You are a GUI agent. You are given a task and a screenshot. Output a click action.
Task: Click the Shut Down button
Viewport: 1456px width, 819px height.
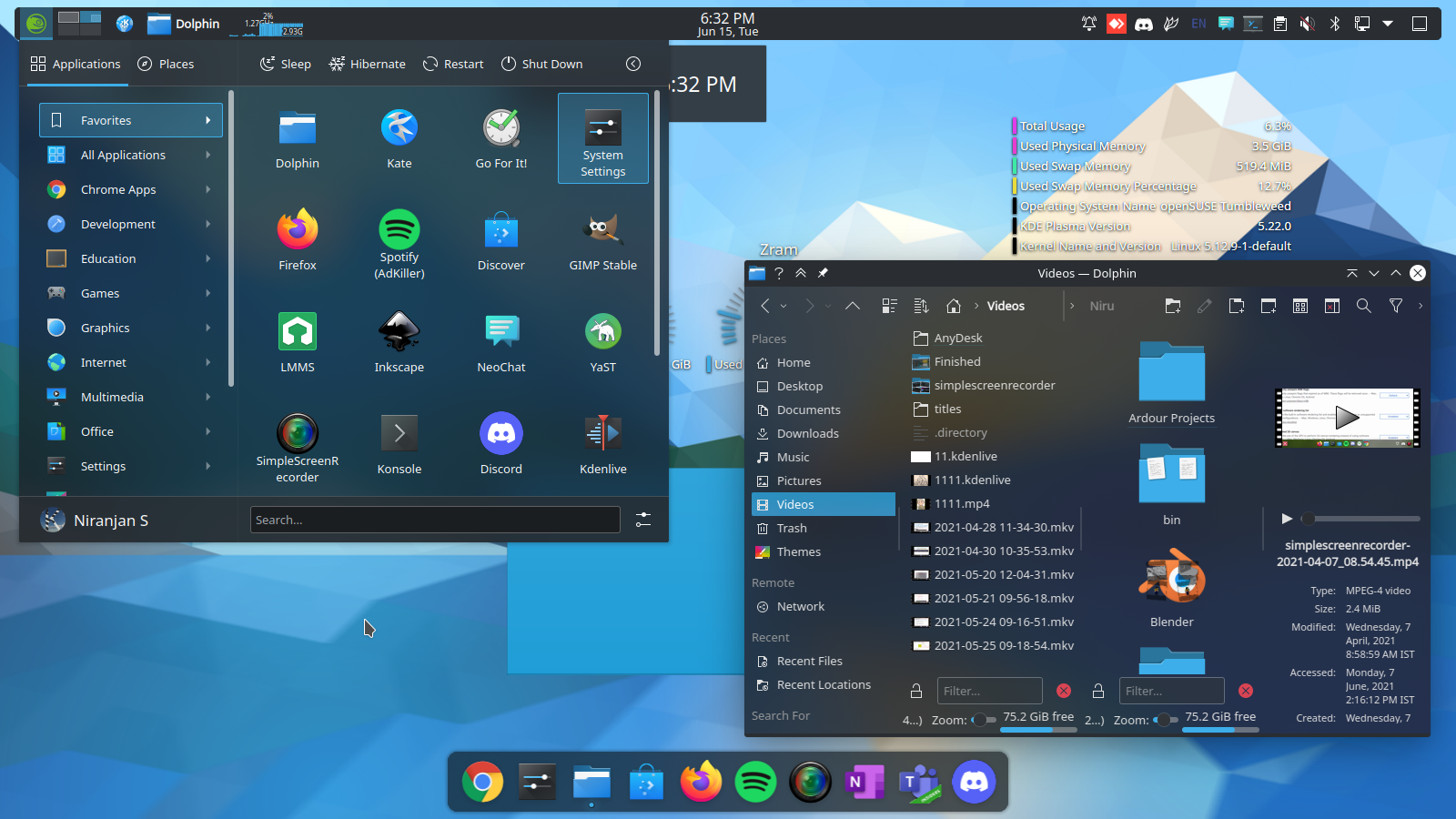pyautogui.click(x=542, y=64)
